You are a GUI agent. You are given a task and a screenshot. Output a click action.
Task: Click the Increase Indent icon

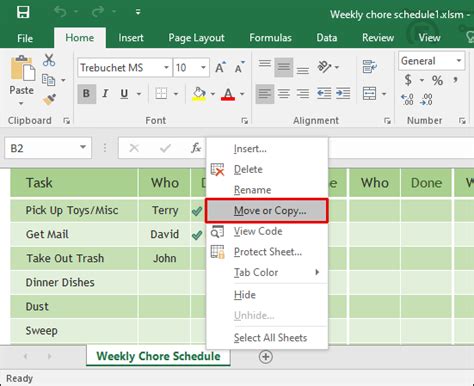(343, 94)
